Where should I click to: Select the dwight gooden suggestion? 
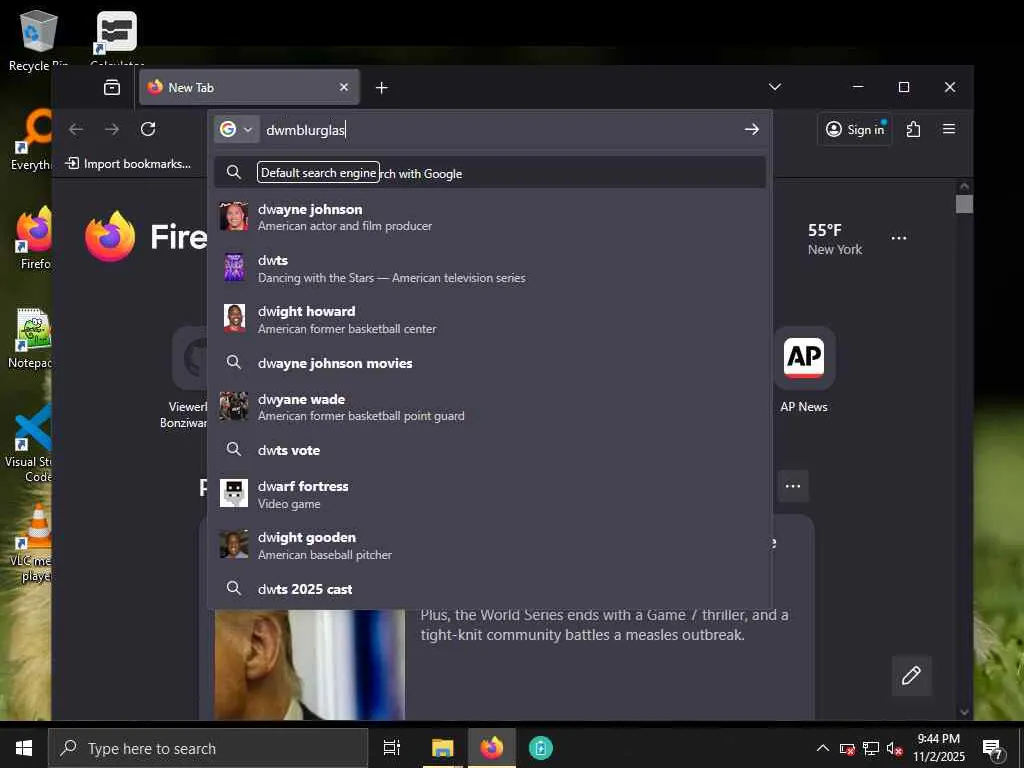pos(490,545)
